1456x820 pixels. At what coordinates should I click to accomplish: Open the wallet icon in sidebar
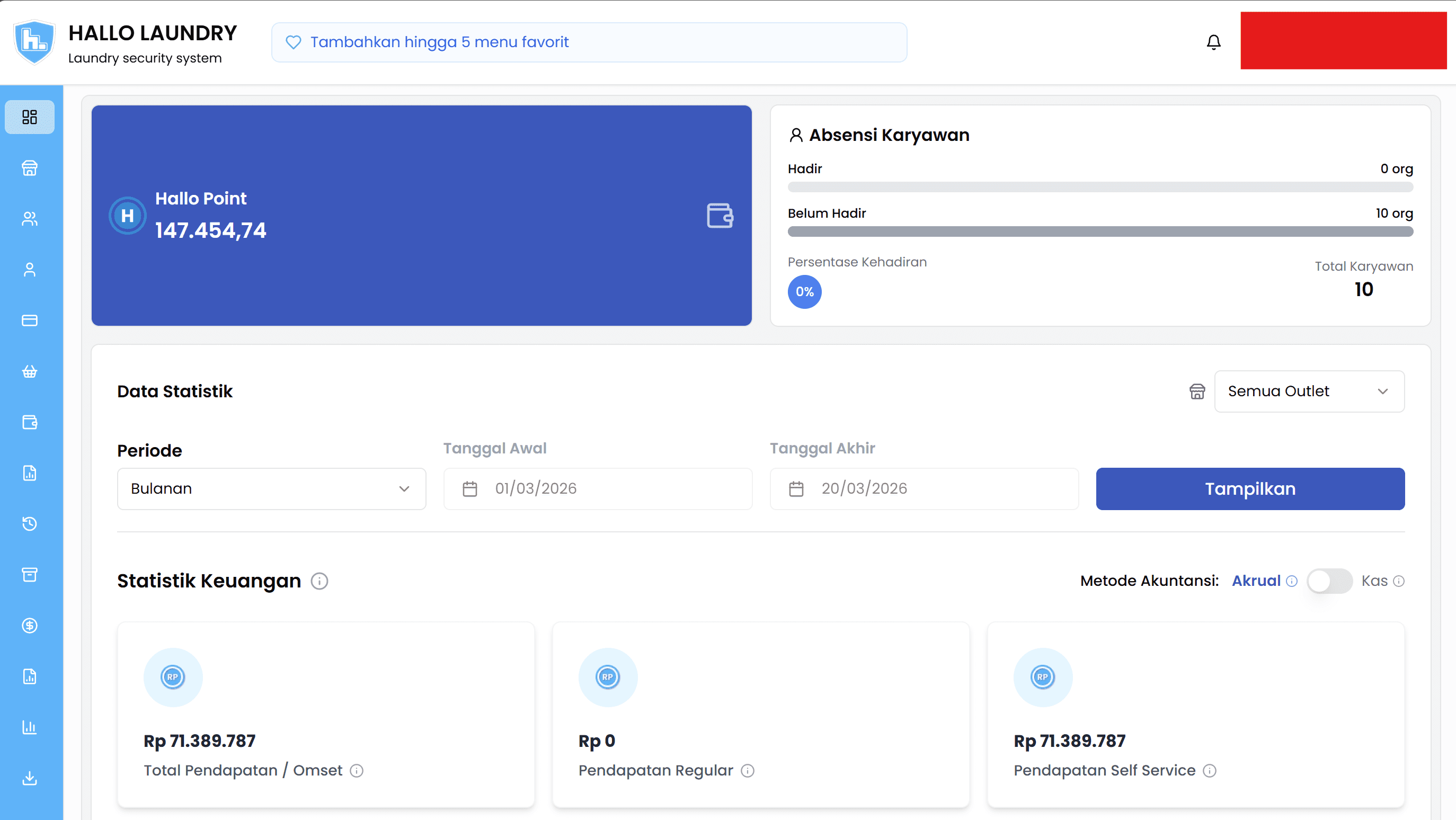pyautogui.click(x=29, y=422)
